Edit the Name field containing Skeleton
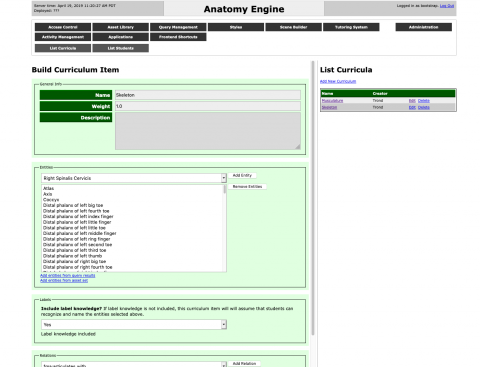 coord(208,95)
